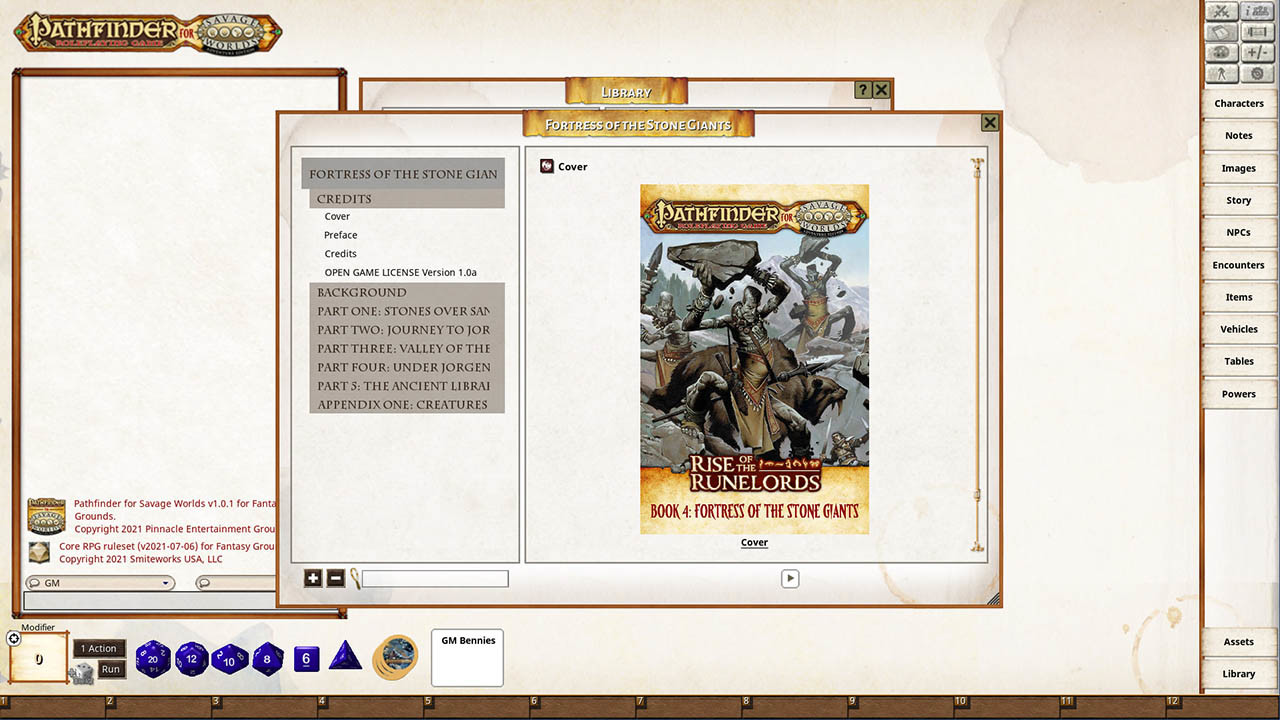Click the contents filter text field
This screenshot has height=720, width=1280.
coord(435,579)
